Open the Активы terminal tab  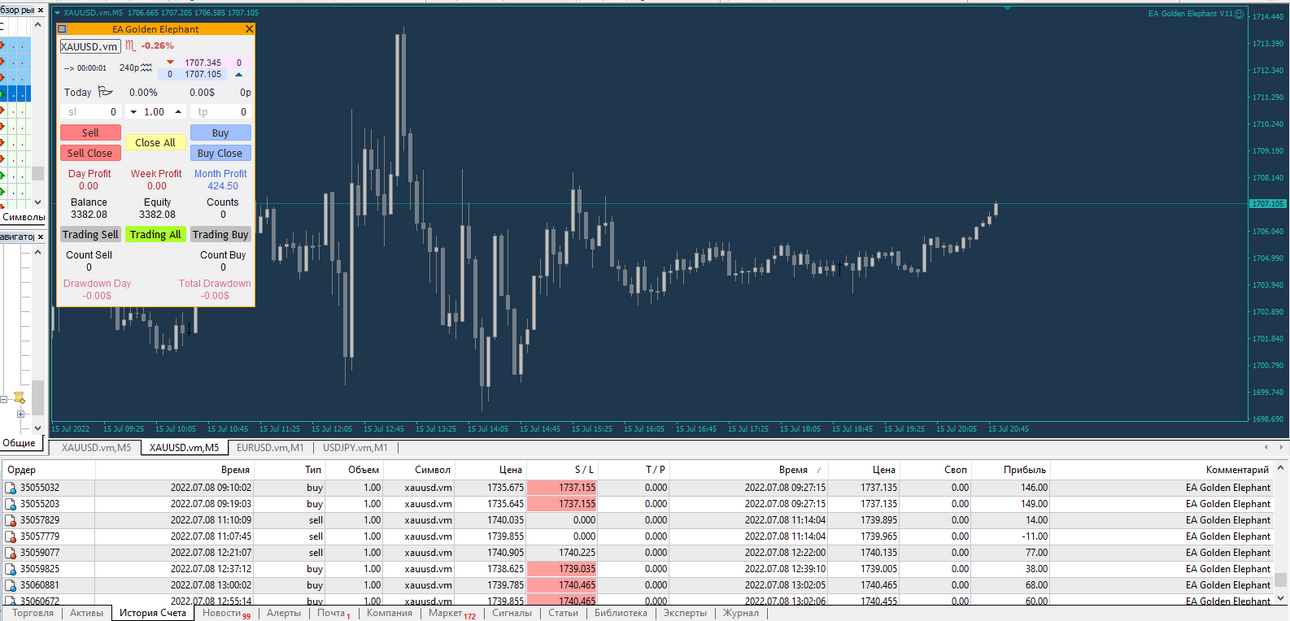click(86, 613)
